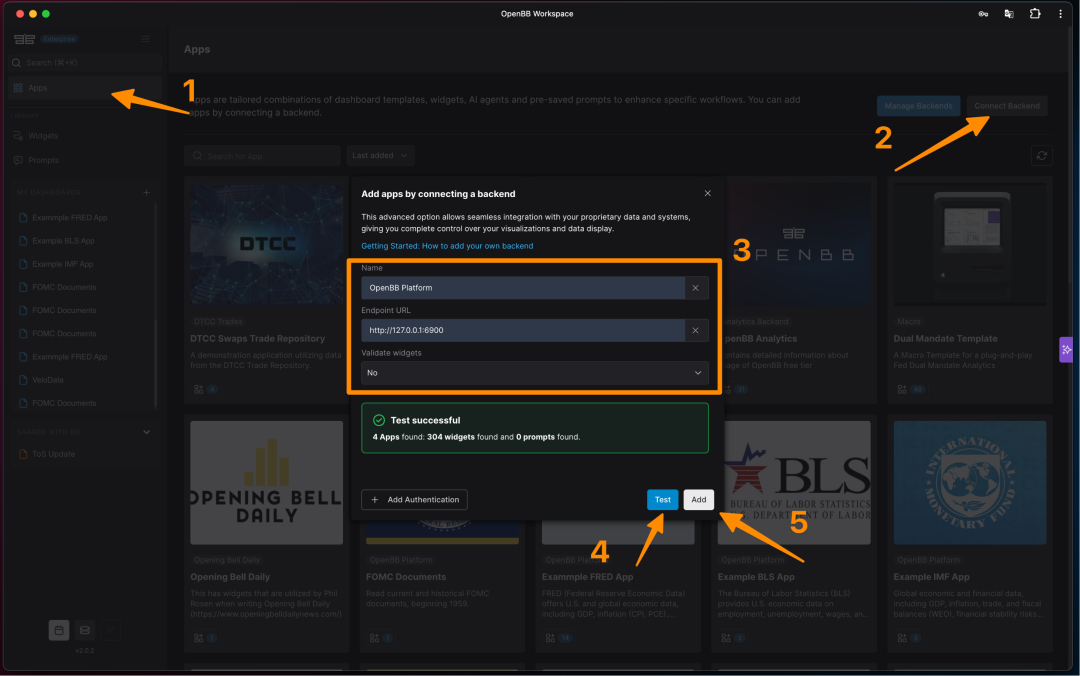1080x676 pixels.
Task: Open Dual Mandate Template app card
Action: (970, 289)
